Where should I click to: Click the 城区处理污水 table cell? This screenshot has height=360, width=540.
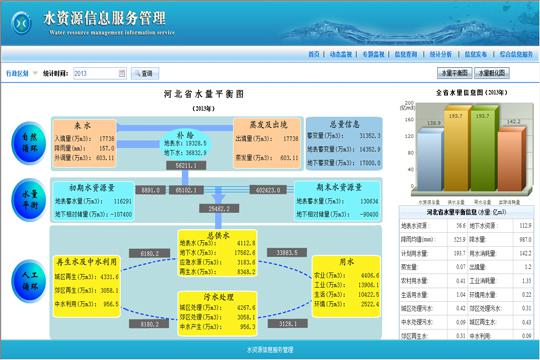pyautogui.click(x=424, y=308)
